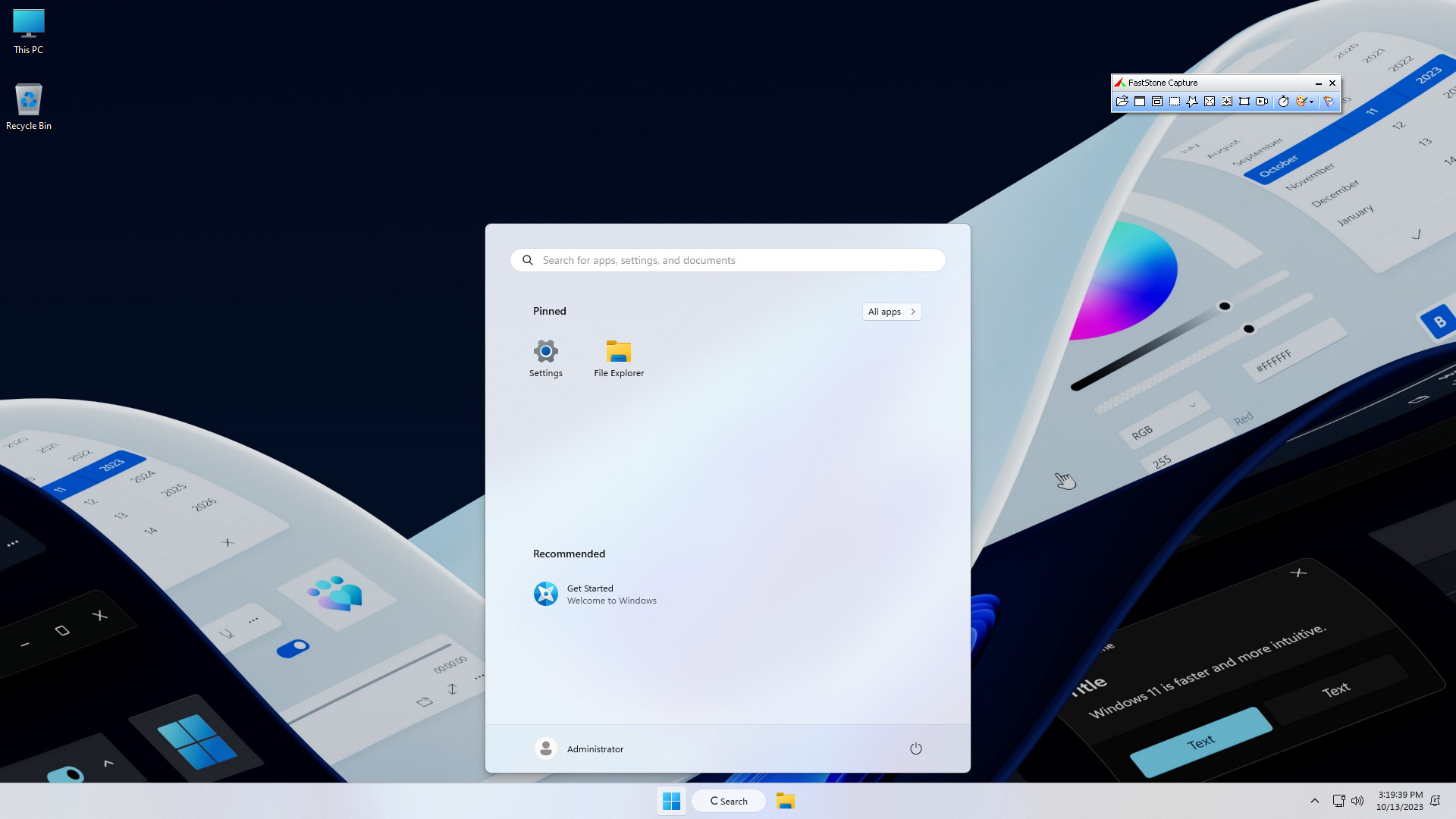Viewport: 1456px width, 819px height.
Task: Open File Explorer from pinned apps
Action: (619, 359)
